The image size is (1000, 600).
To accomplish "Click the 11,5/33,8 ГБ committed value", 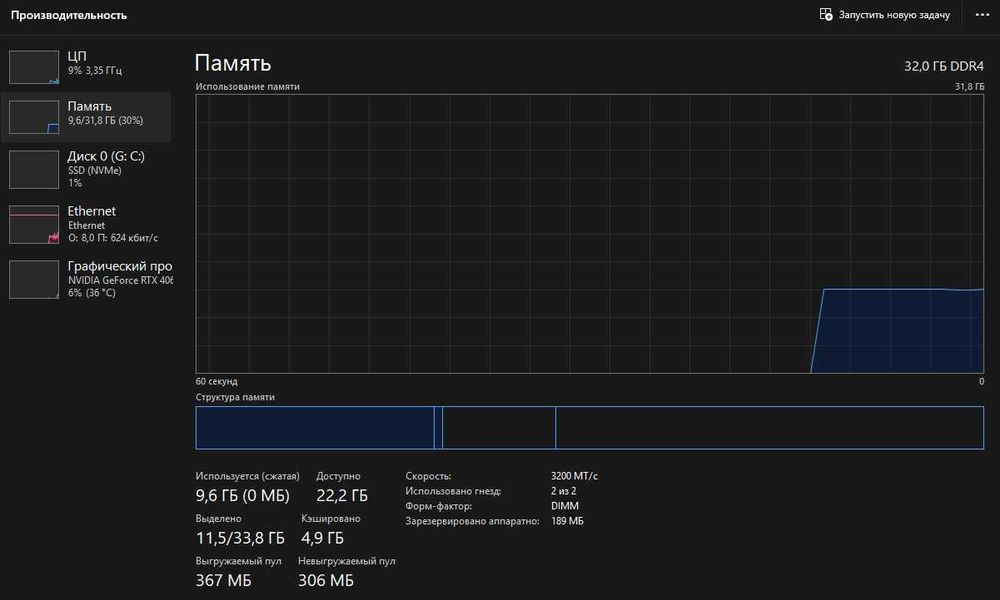I will [240, 538].
